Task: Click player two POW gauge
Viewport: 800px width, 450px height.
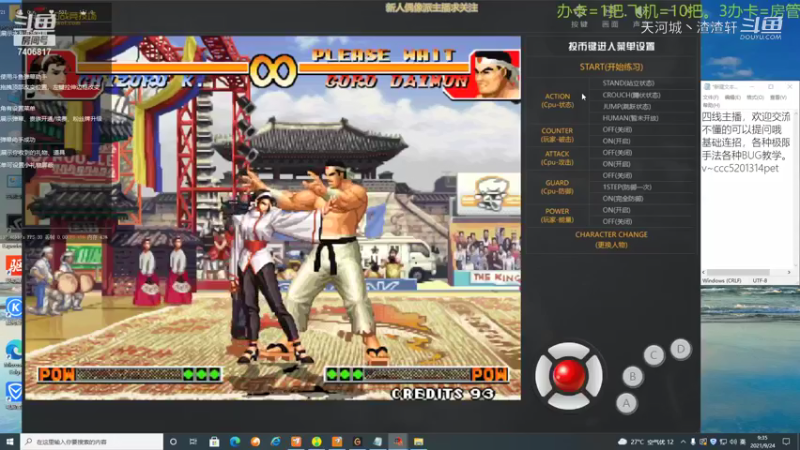Action: point(416,374)
